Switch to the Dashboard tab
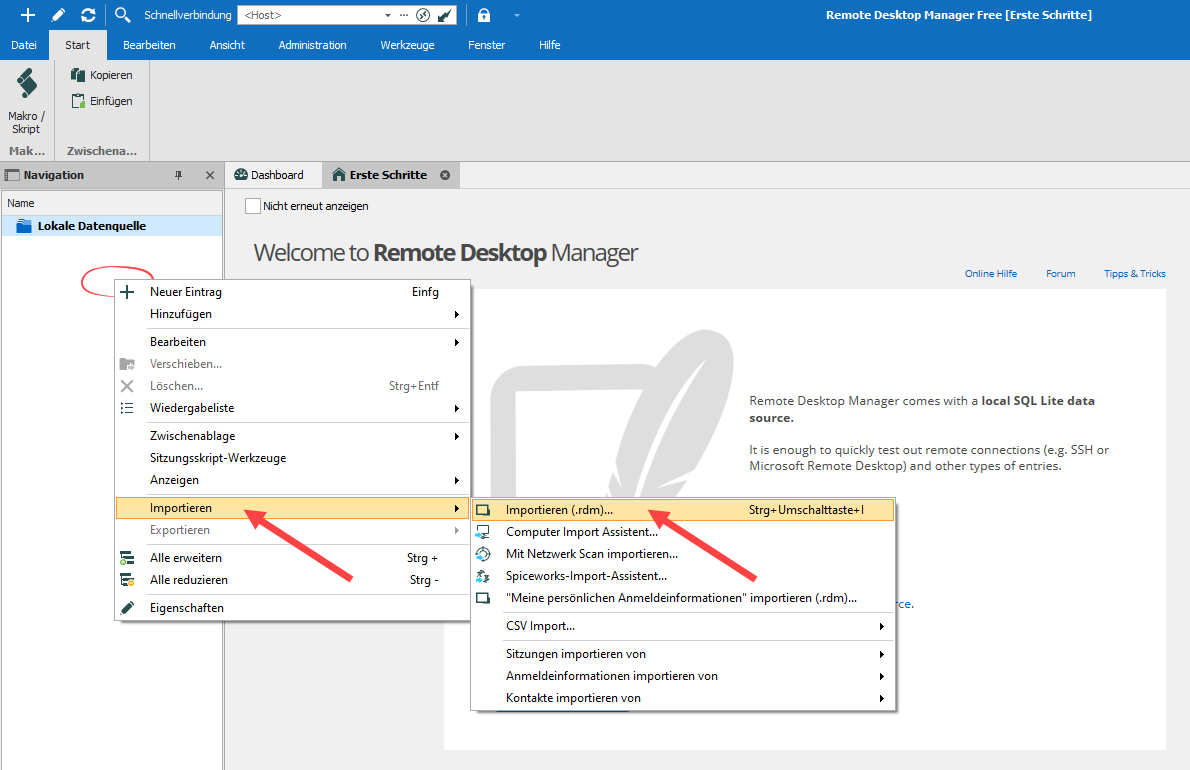 (268, 175)
